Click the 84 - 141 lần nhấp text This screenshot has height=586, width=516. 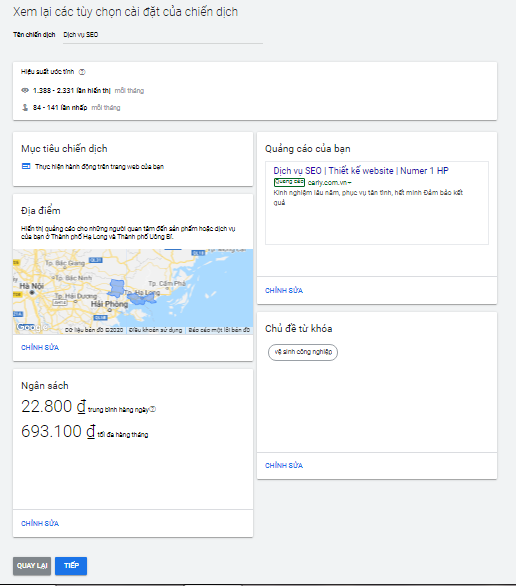[60, 108]
